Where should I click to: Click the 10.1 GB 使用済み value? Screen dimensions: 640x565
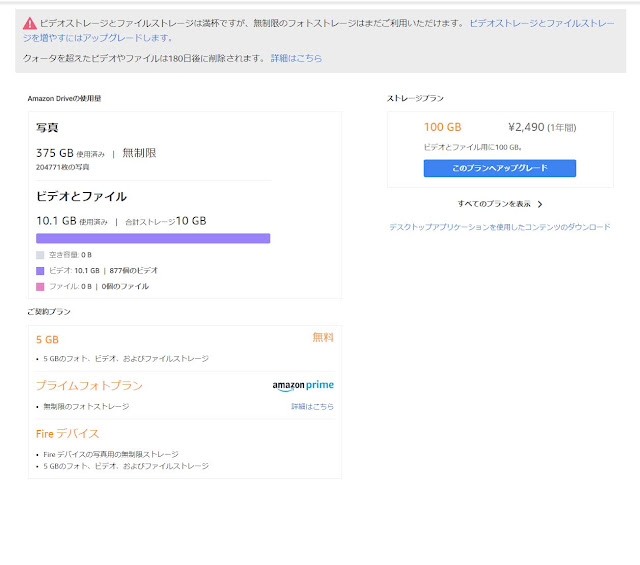72,221
